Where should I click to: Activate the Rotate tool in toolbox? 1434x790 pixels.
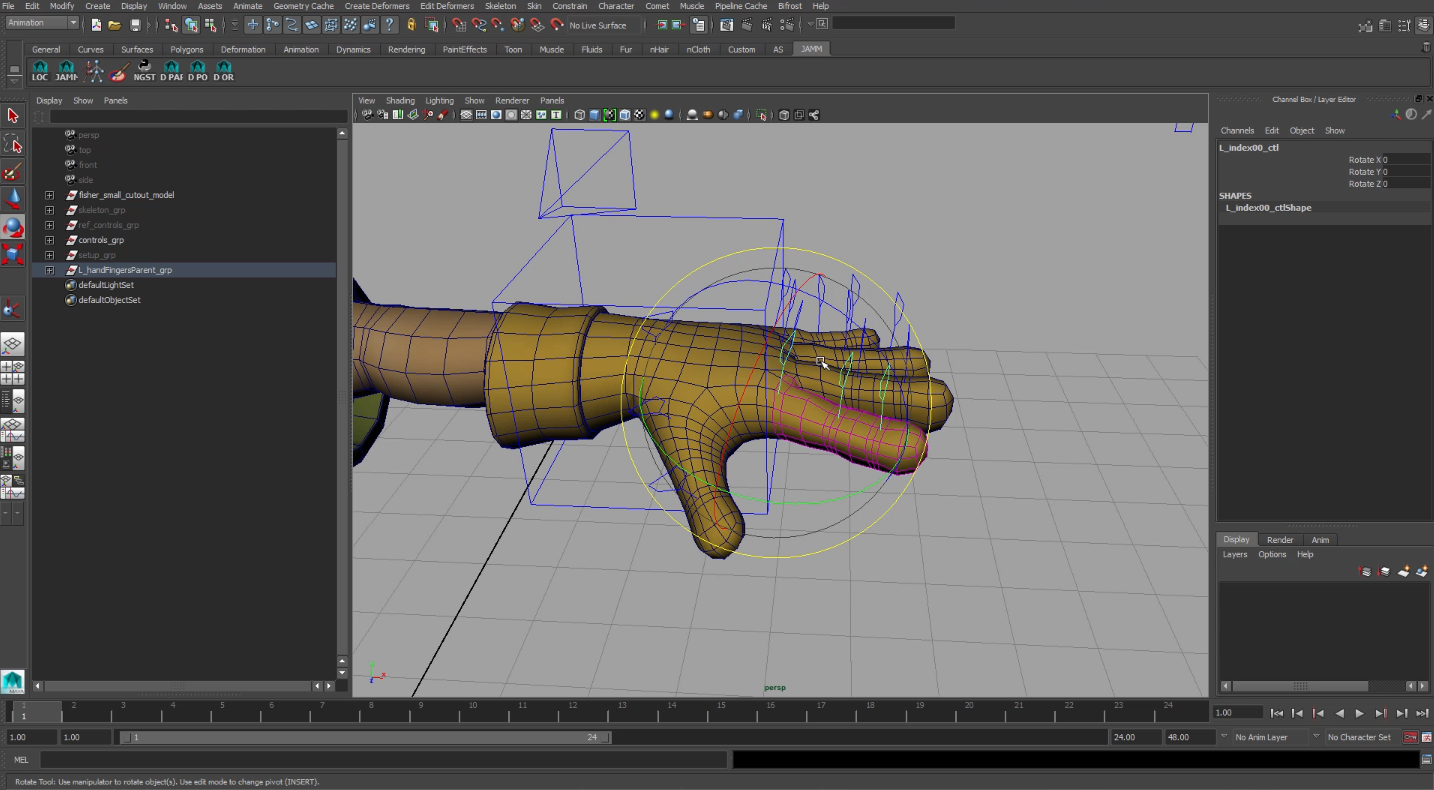click(12, 227)
